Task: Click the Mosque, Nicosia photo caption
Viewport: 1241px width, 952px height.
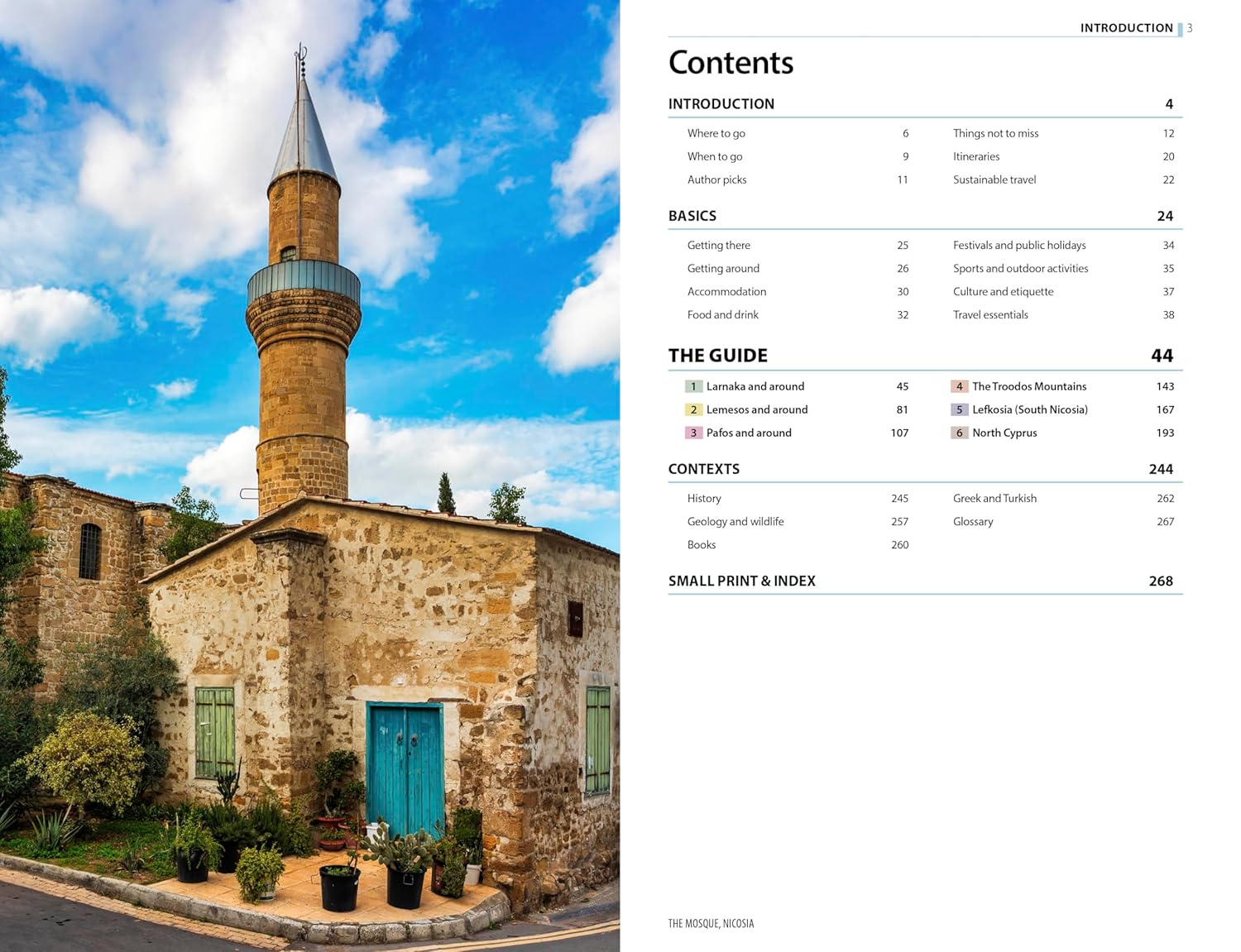Action: [711, 924]
